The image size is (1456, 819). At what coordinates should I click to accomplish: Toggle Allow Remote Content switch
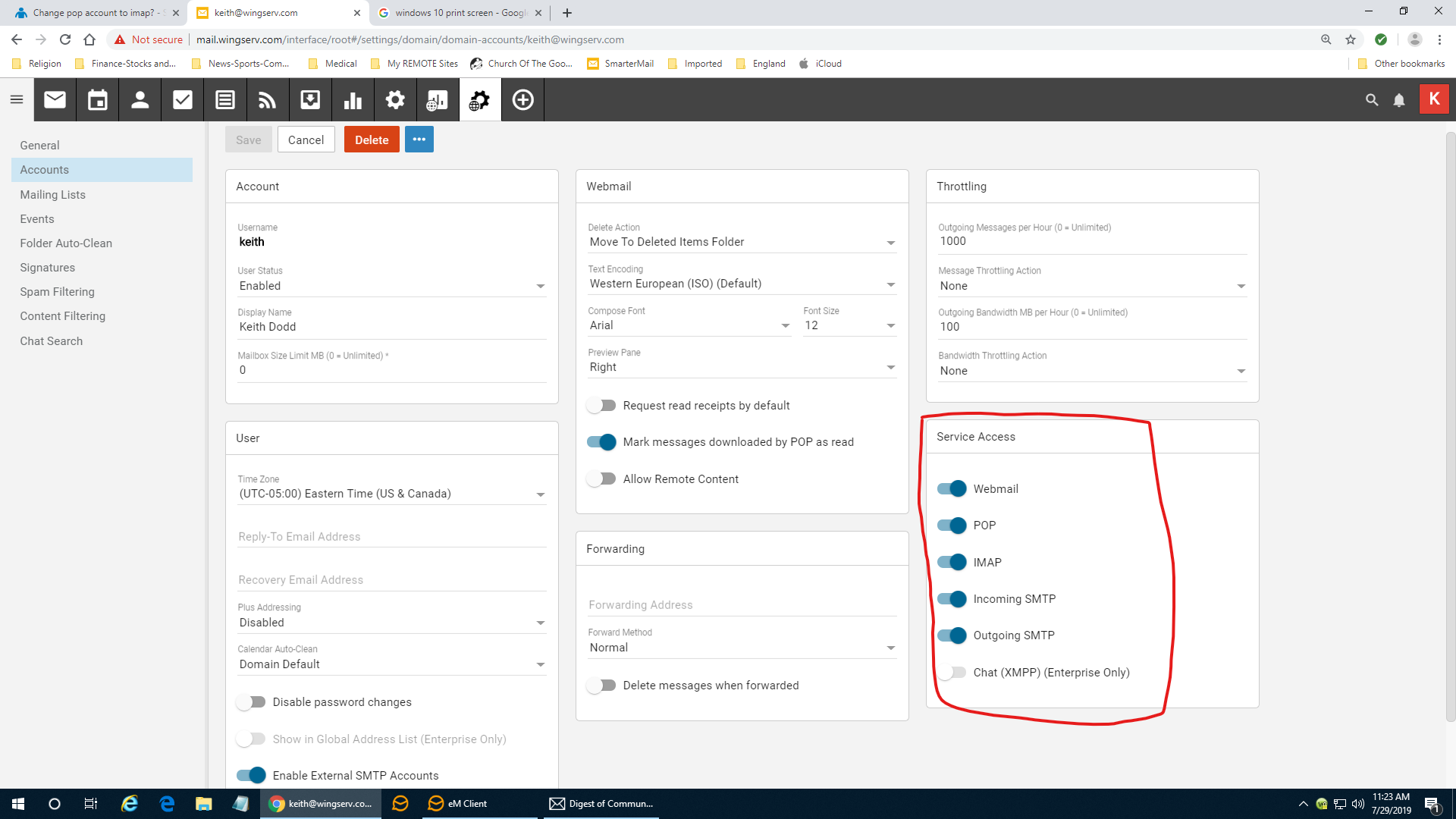601,479
